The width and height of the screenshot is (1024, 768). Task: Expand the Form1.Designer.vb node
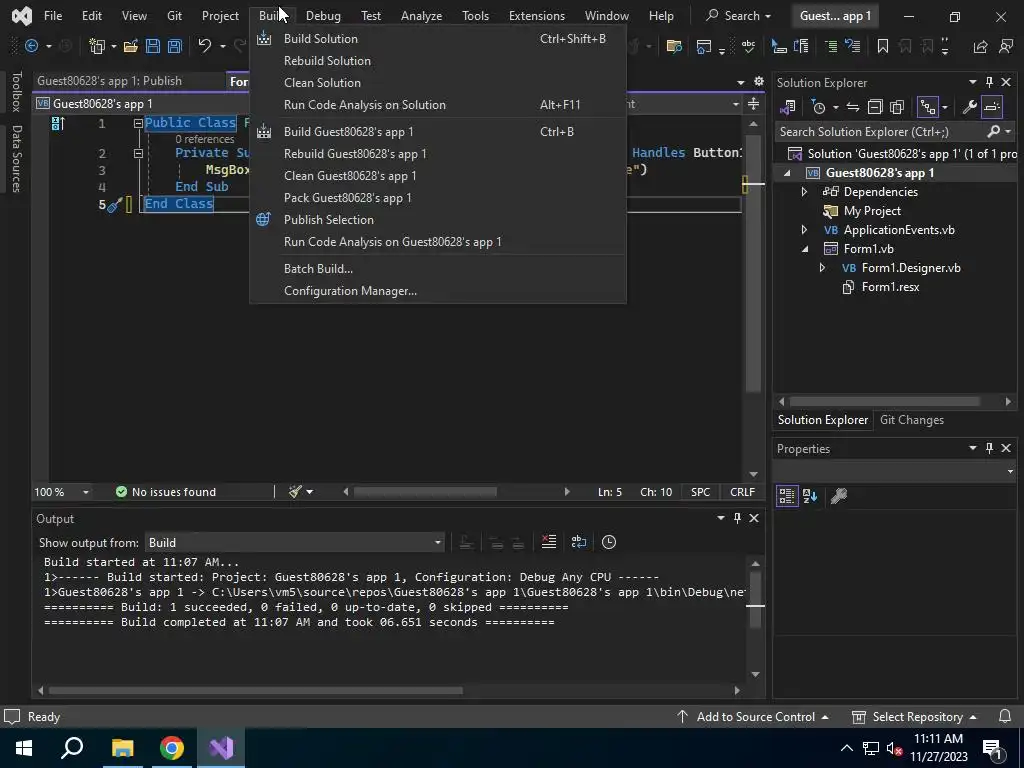(822, 268)
